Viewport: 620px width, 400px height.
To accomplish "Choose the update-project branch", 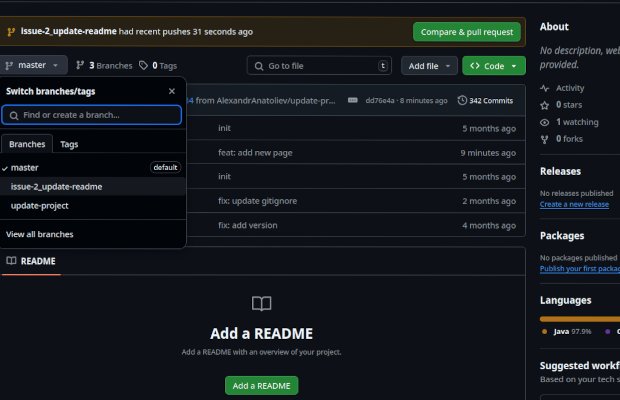I will point(40,205).
